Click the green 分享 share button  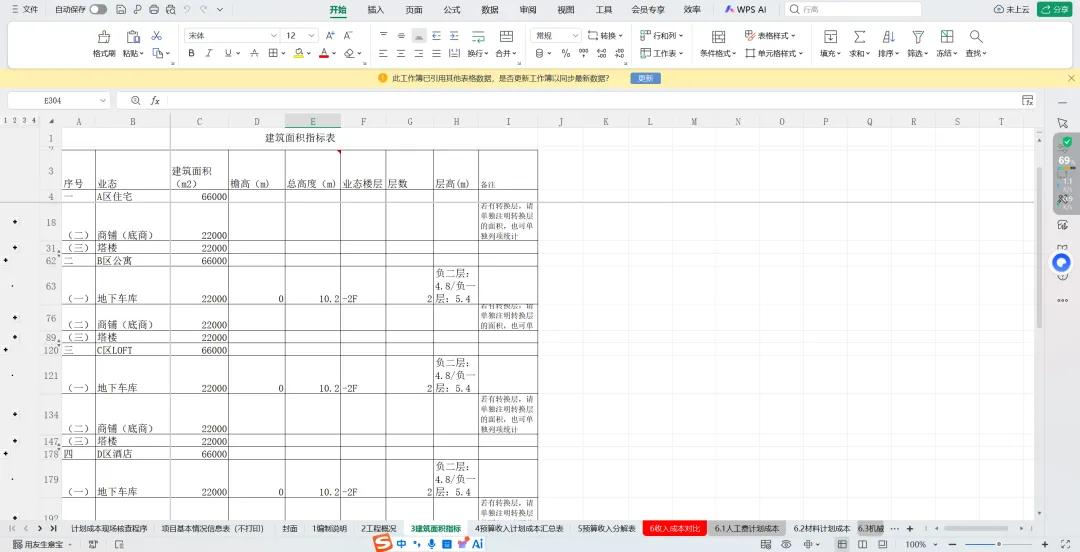click(1055, 10)
